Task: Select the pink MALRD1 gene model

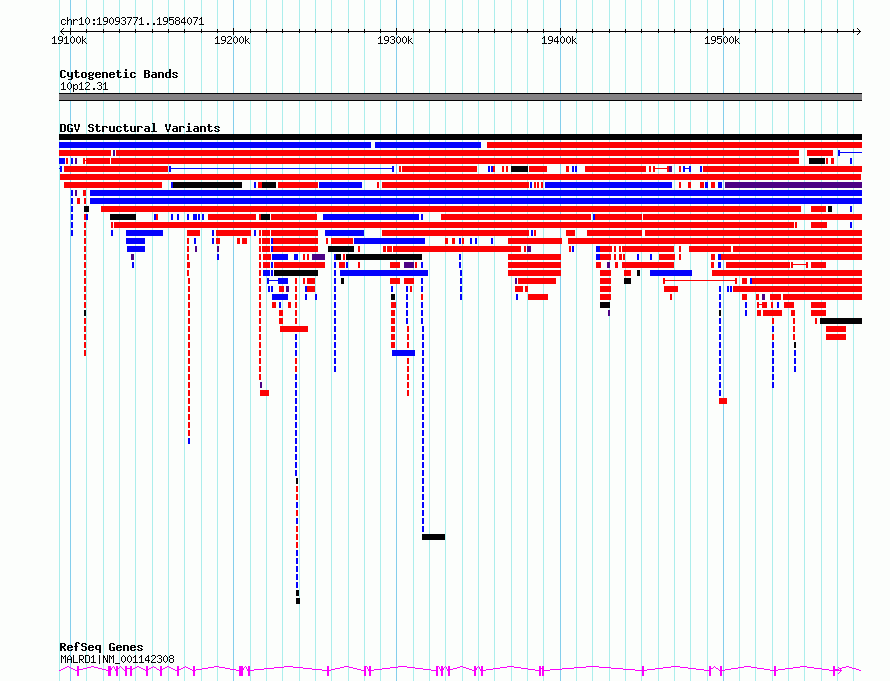Action: 460,671
